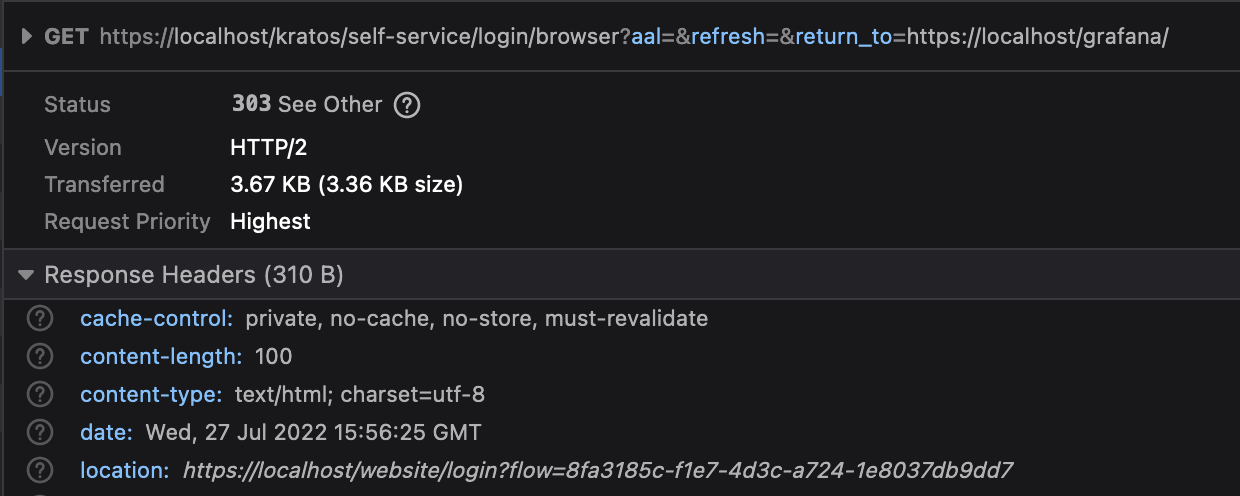Open help icon beside cache-control header
This screenshot has height=496, width=1240.
[39, 319]
